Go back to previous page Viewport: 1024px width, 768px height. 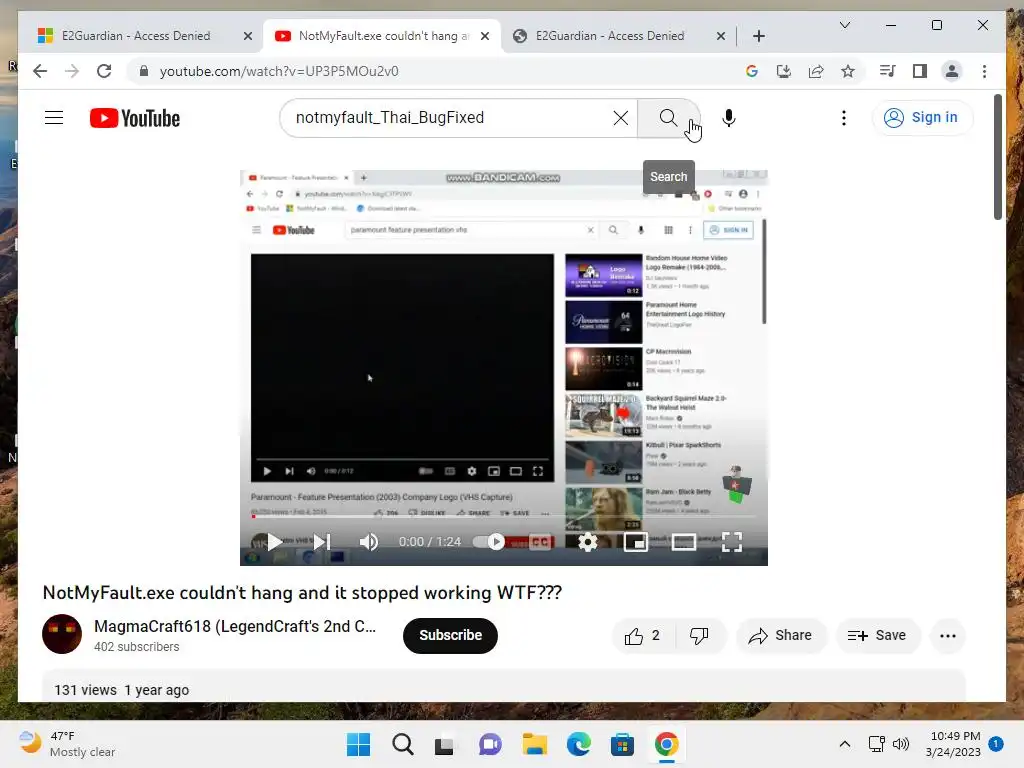click(40, 71)
